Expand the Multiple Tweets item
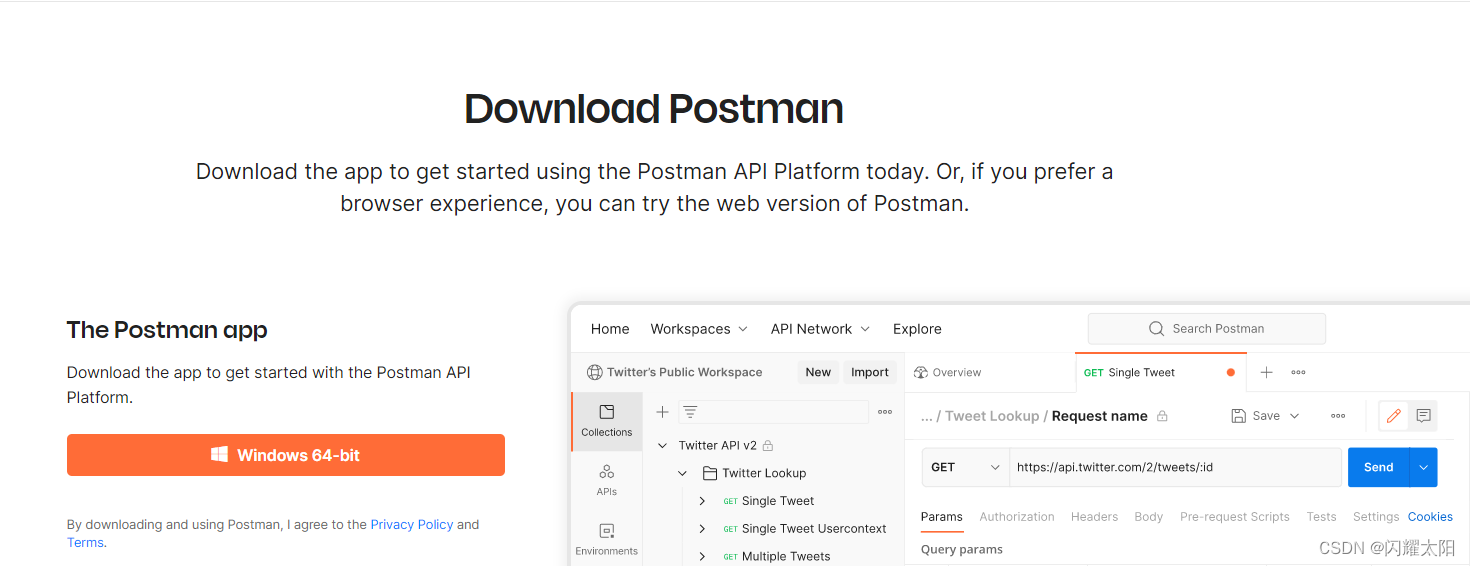1470x566 pixels. [x=702, y=556]
